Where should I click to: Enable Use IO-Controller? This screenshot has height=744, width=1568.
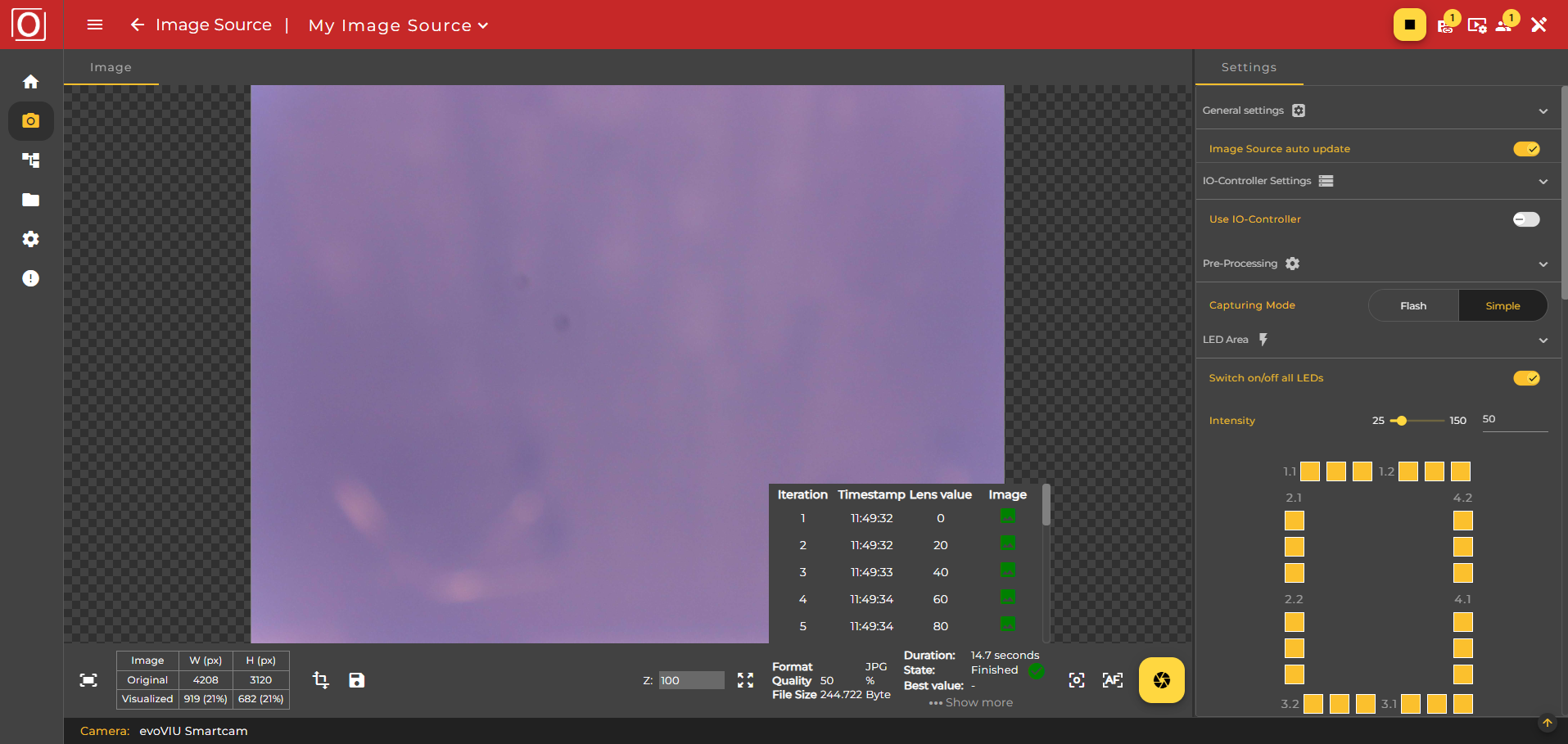1526,219
